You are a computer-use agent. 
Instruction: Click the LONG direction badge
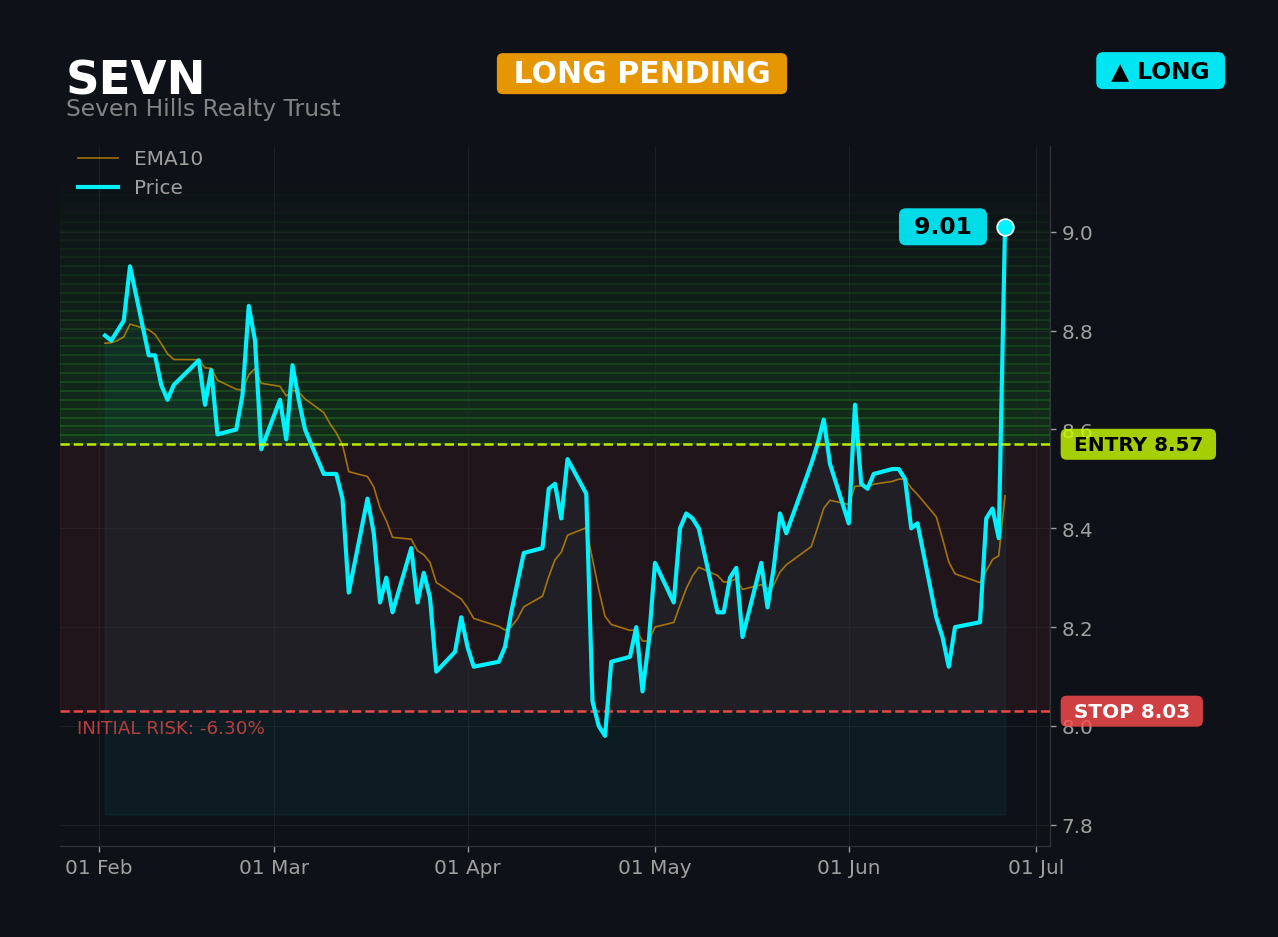(1160, 71)
